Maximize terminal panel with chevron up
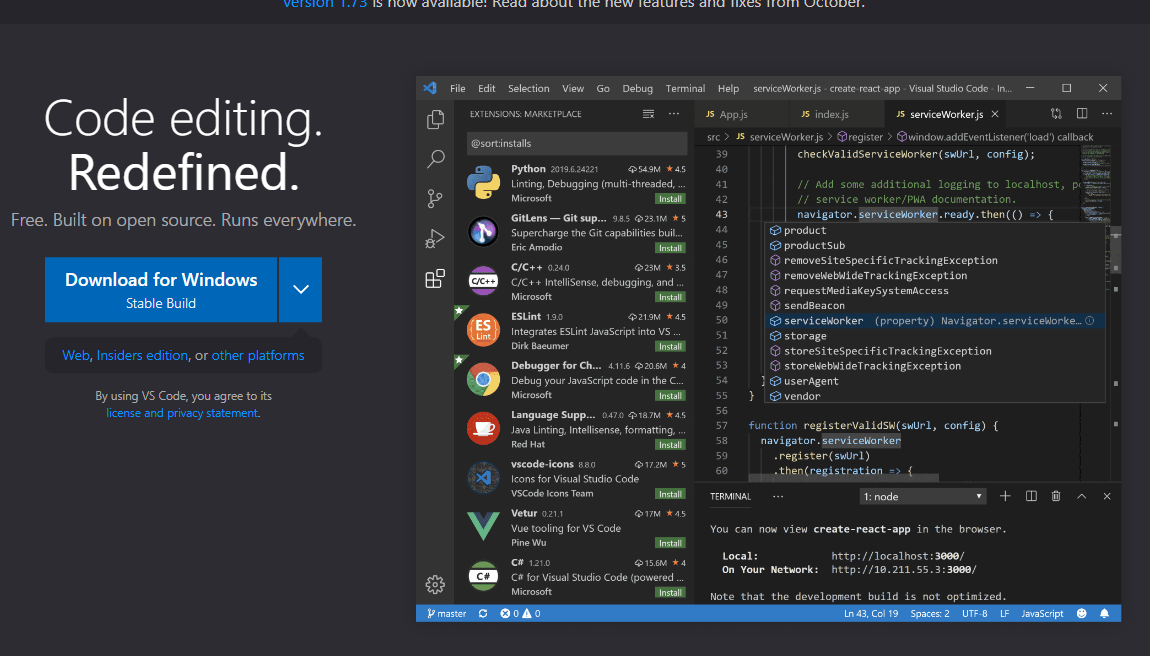1150x656 pixels. click(x=1082, y=496)
